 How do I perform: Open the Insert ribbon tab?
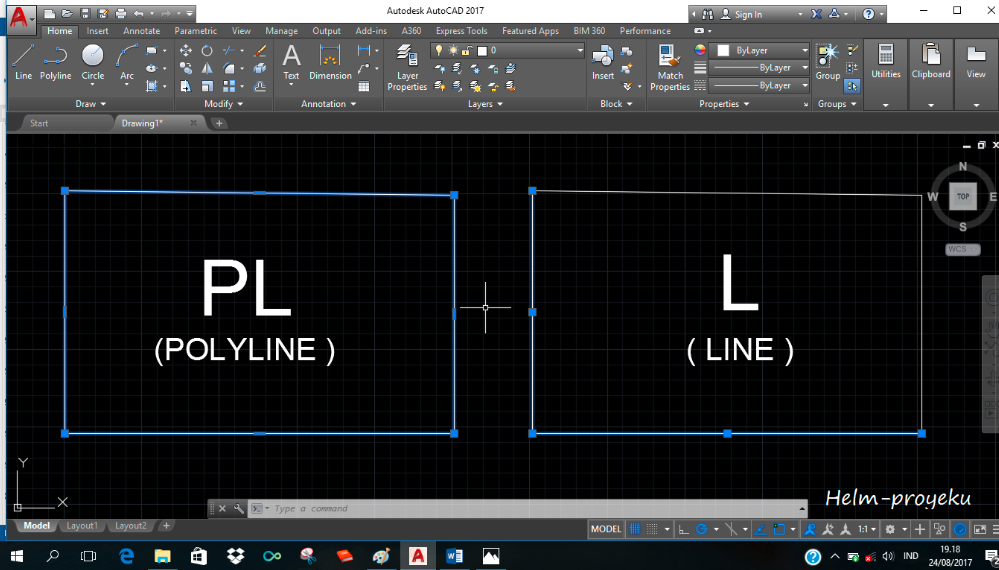(97, 31)
